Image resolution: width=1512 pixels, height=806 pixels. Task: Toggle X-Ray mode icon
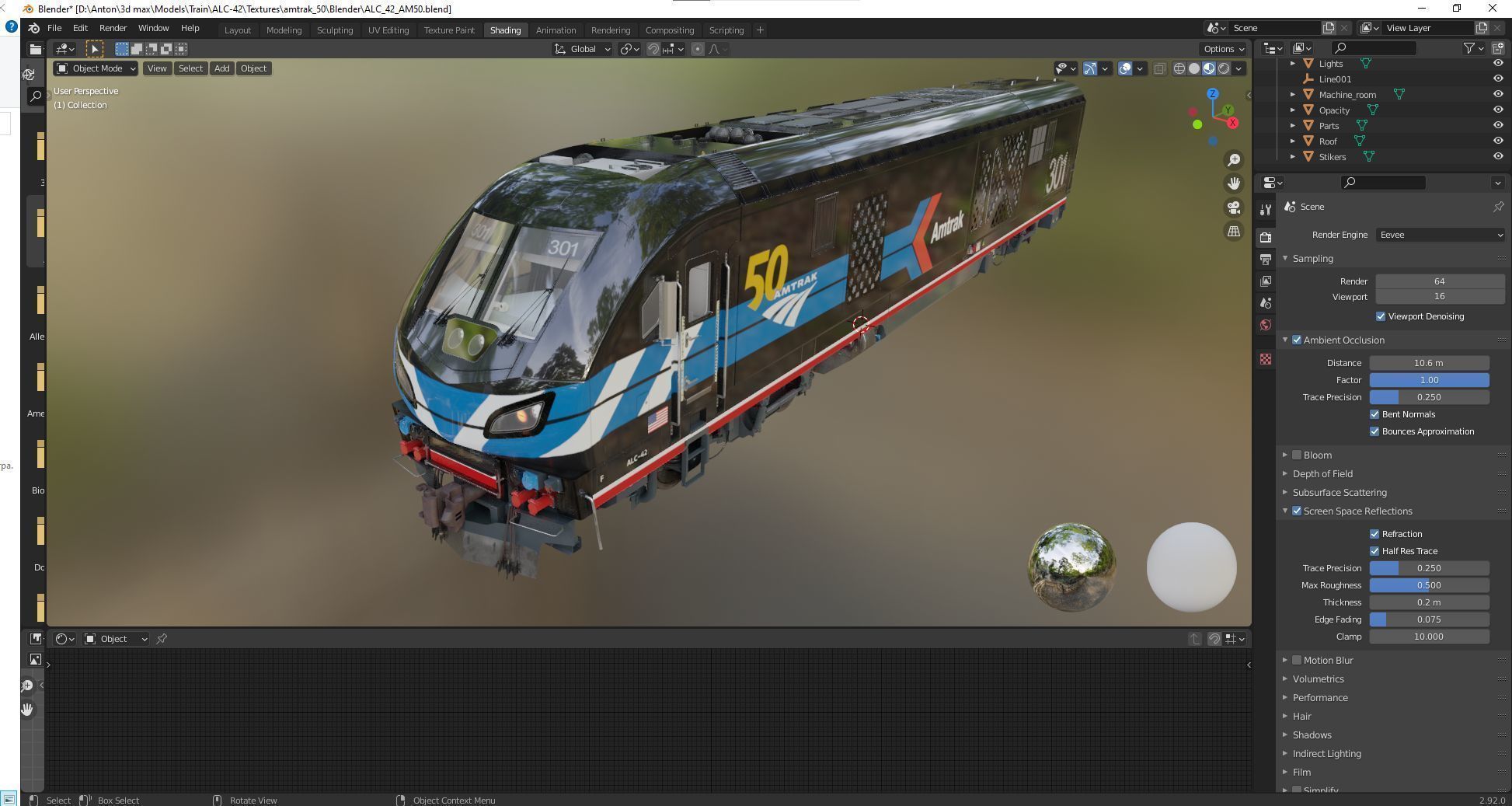[1159, 68]
